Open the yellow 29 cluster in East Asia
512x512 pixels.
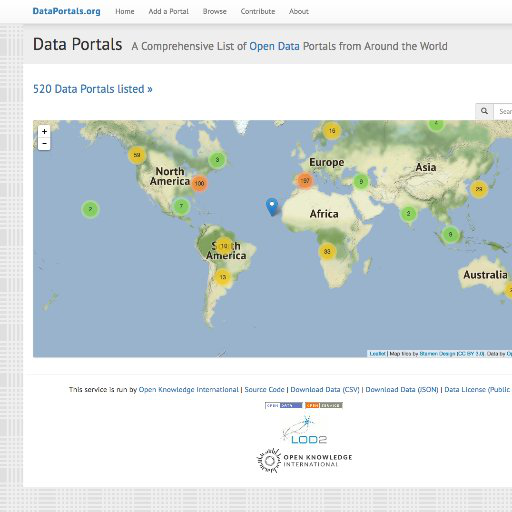[x=479, y=189]
